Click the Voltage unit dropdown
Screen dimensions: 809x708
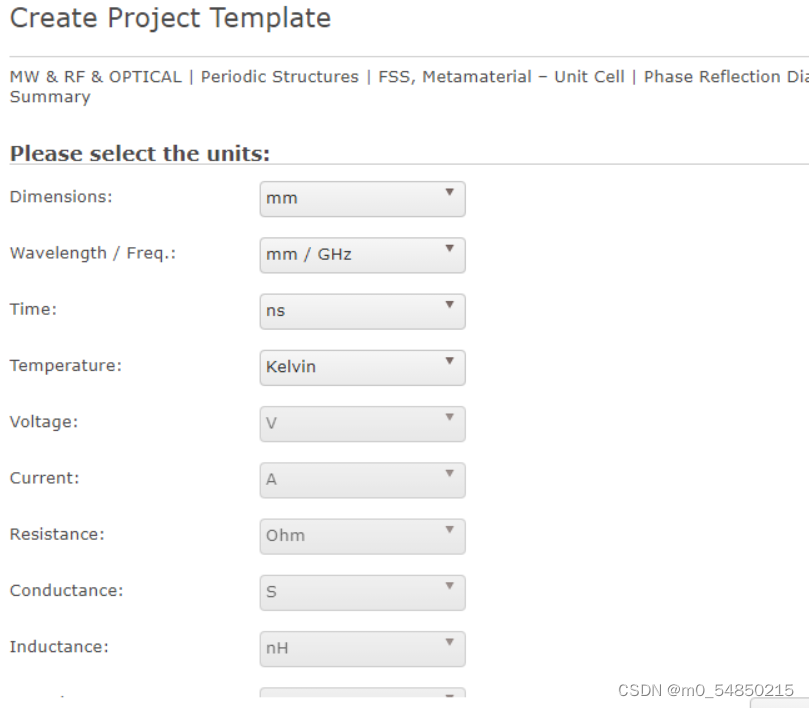pyautogui.click(x=361, y=423)
